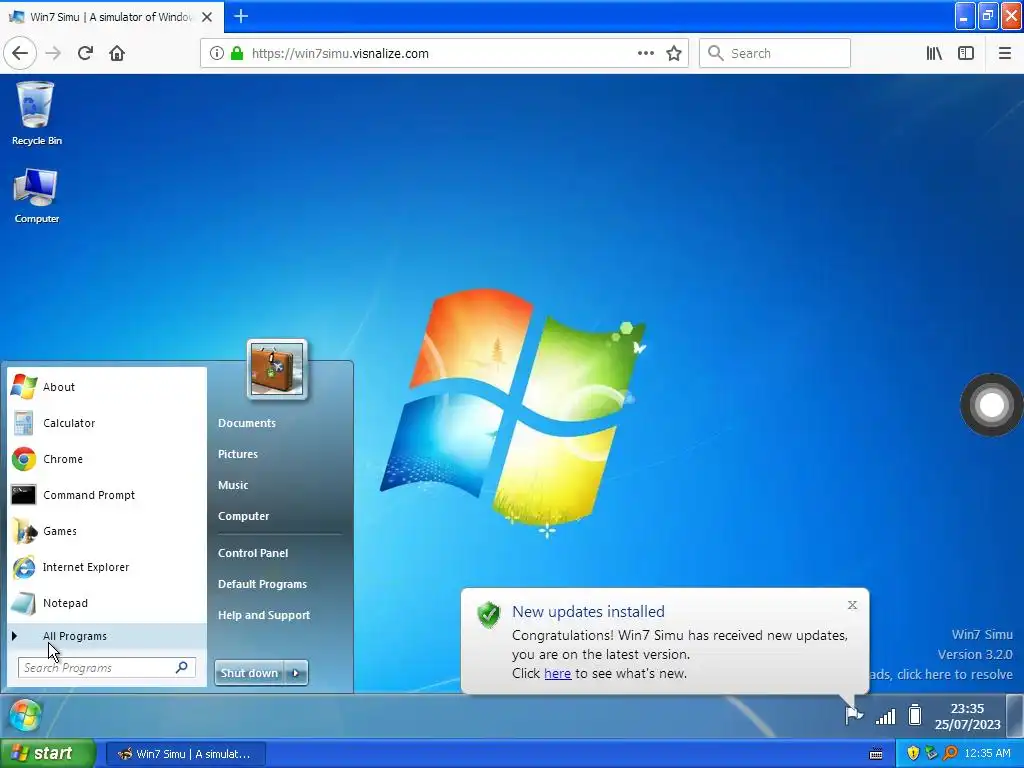Open Pictures from Start menu right pane
Screen dimensions: 1024x768
click(238, 454)
